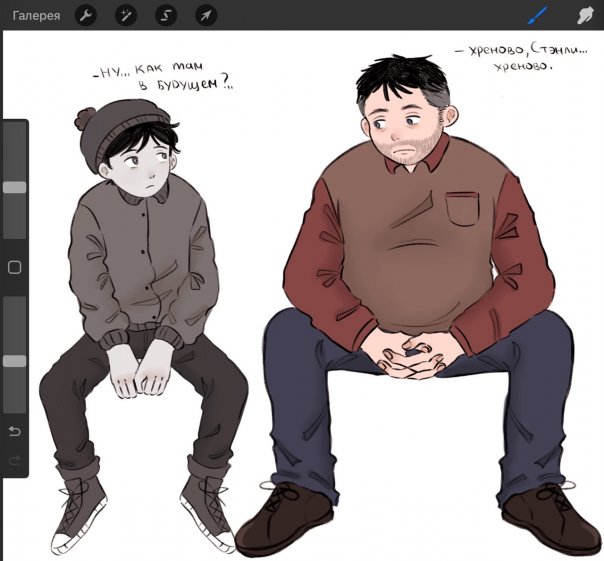Activate the Transform arrow tool
The width and height of the screenshot is (604, 561).
click(206, 15)
